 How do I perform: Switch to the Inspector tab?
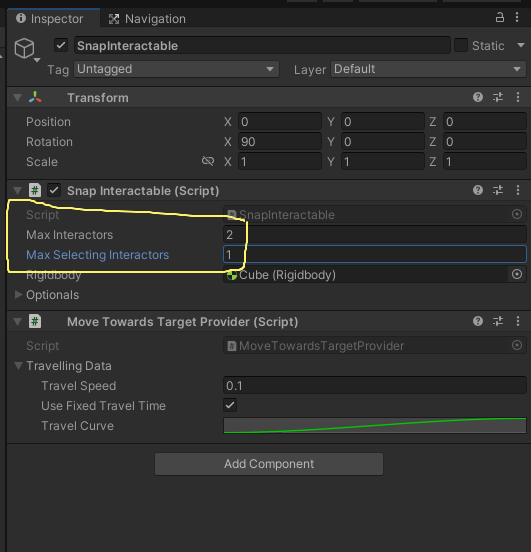point(53,18)
